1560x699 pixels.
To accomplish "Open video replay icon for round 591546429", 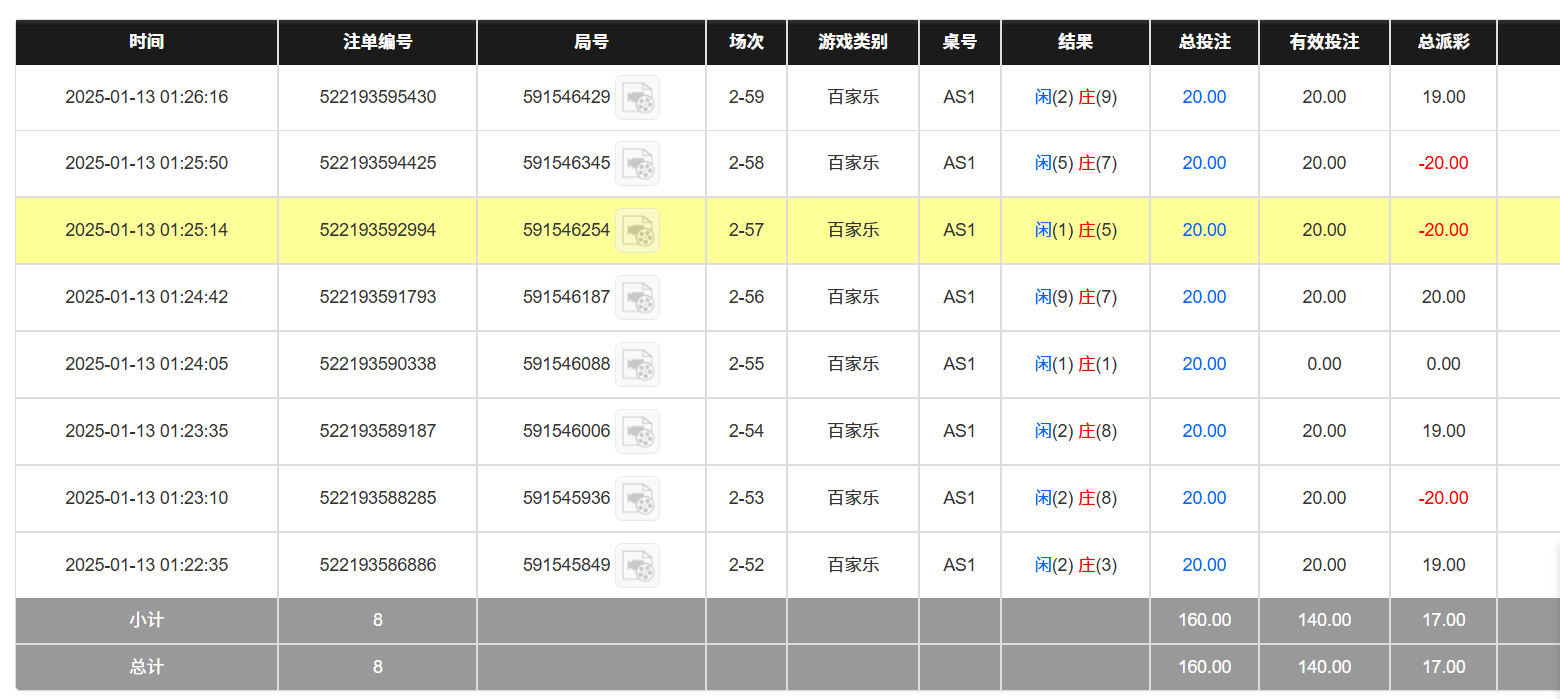I will [637, 97].
